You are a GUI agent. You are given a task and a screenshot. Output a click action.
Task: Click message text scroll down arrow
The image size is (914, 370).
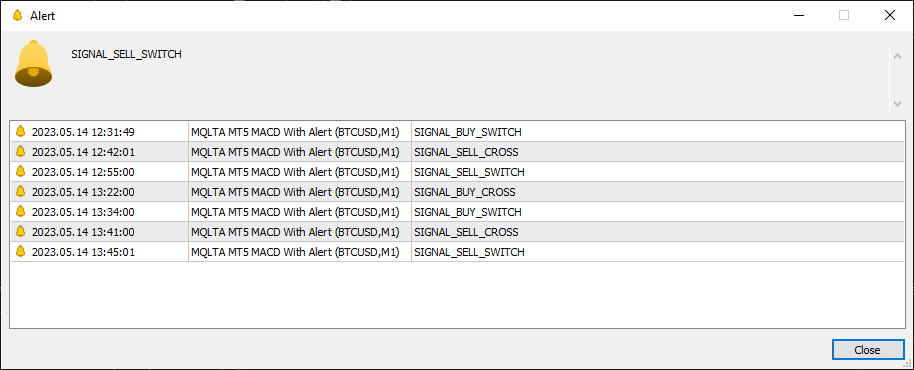coord(897,104)
